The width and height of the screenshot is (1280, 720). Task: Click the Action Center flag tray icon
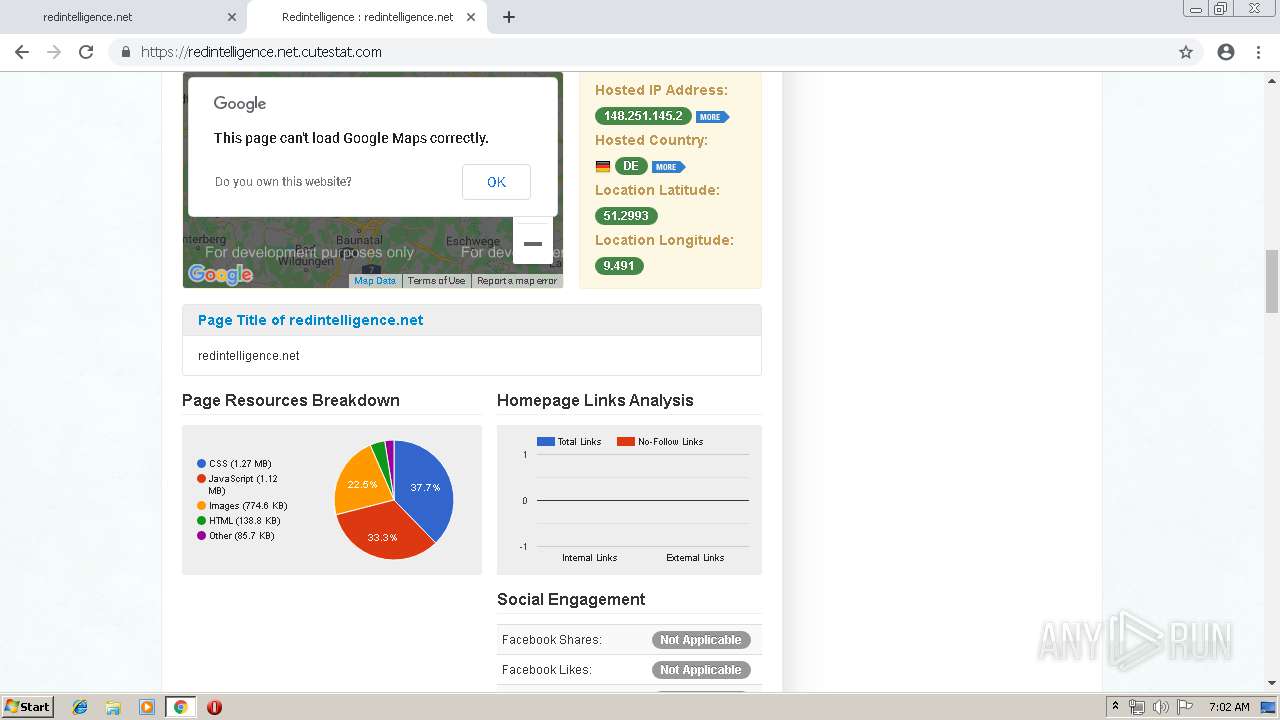1185,707
